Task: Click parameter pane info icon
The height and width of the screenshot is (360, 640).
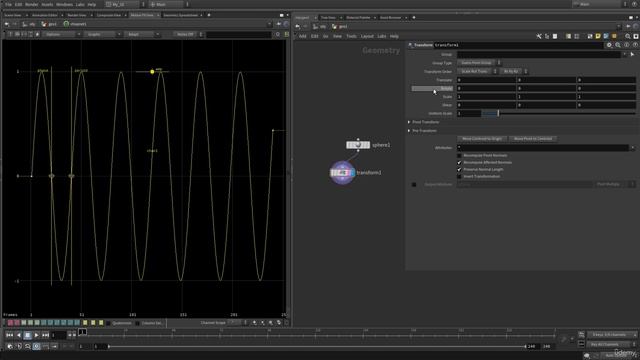Action: [x=627, y=45]
